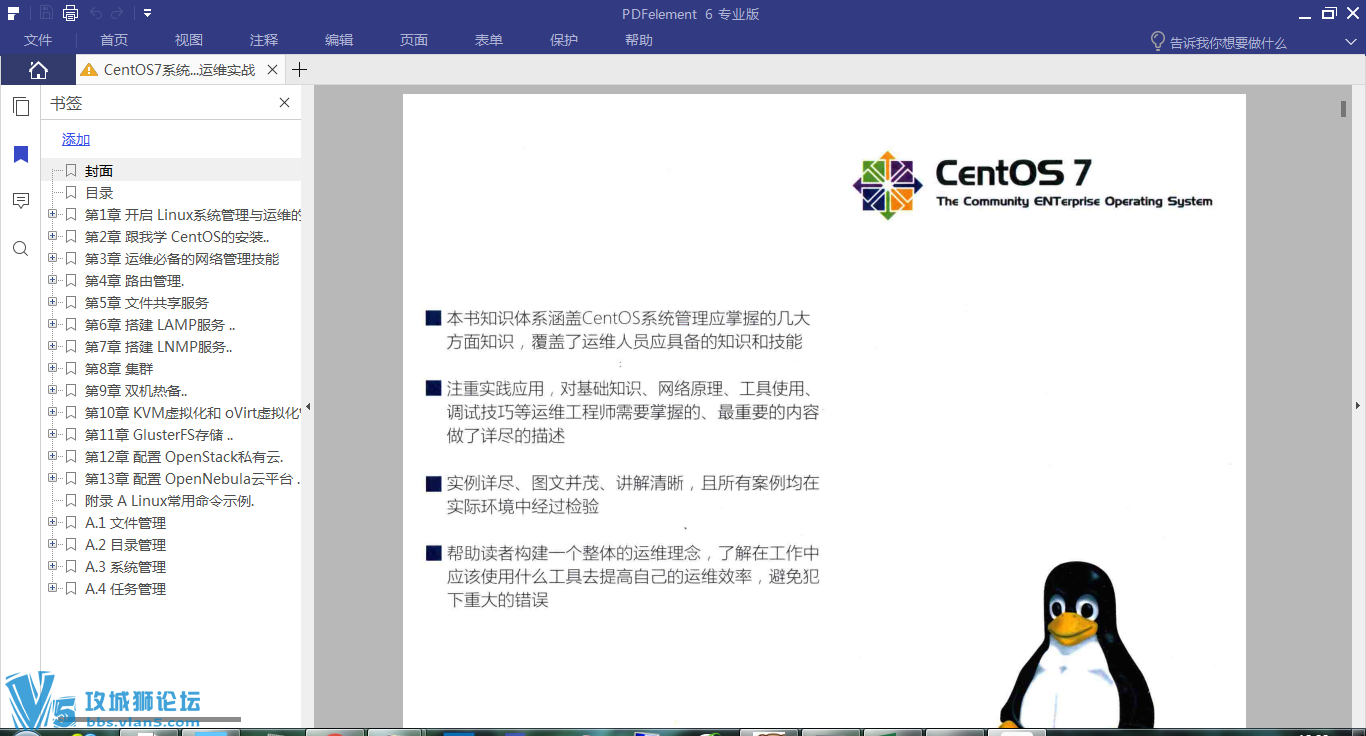The width and height of the screenshot is (1366, 736).
Task: Click the warning icon on CentOS7 tab
Action: point(89,70)
